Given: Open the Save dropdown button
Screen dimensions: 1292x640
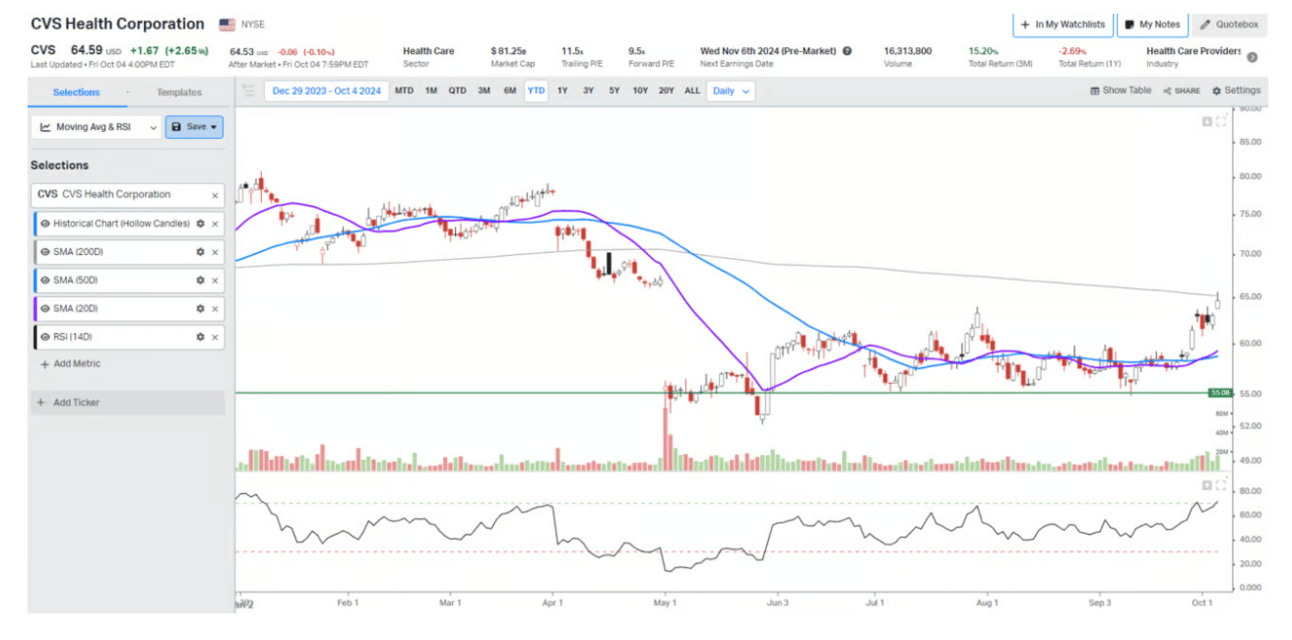Looking at the screenshot, I should click(x=194, y=127).
